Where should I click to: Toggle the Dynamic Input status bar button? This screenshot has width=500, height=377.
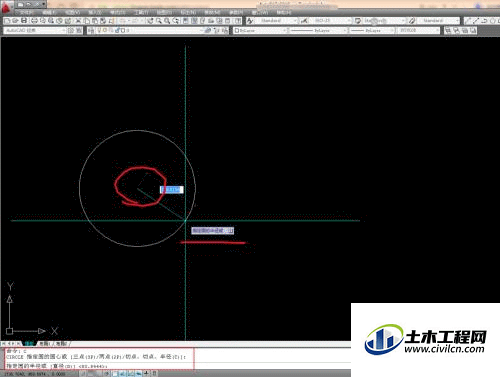click(x=138, y=374)
